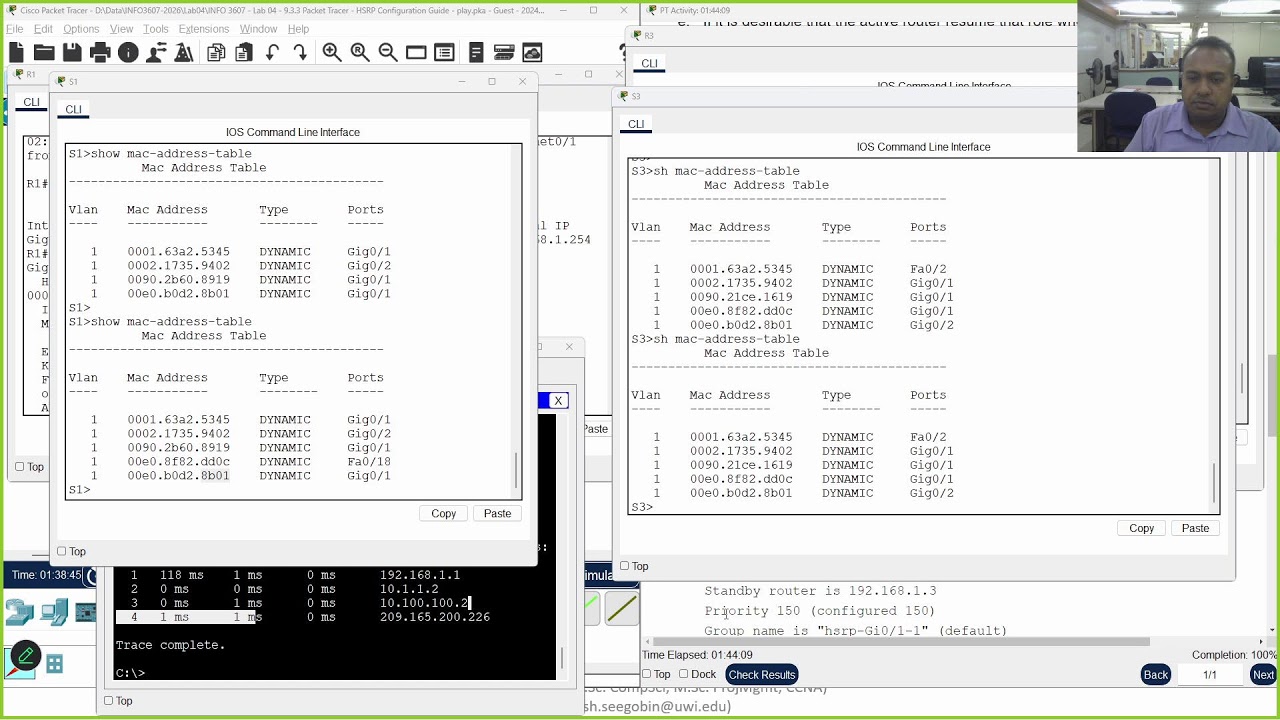The width and height of the screenshot is (1280, 720).
Task: Click the S3> prompt line in S3 CLI
Action: pyautogui.click(x=642, y=507)
